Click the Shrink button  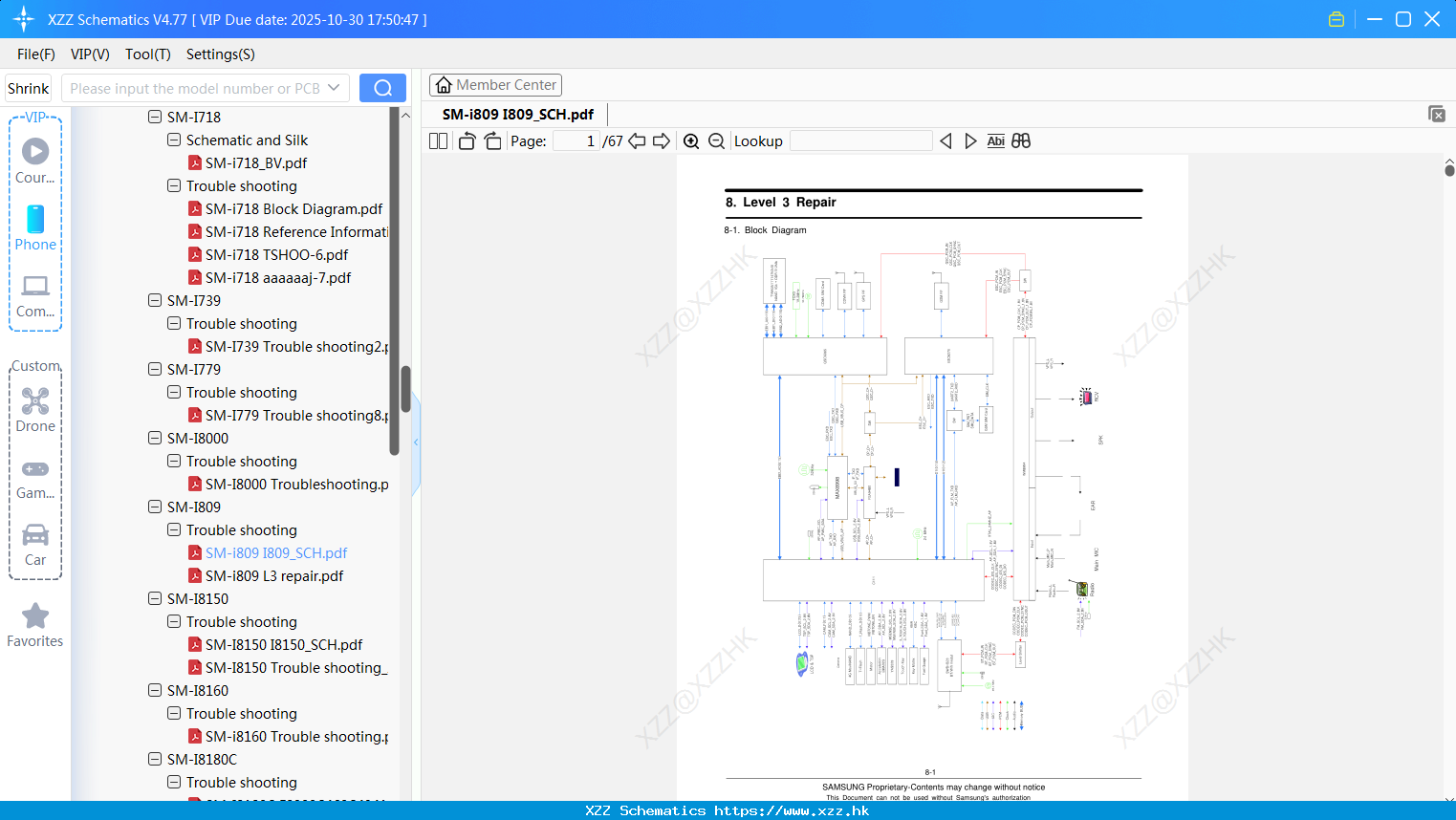(x=29, y=88)
